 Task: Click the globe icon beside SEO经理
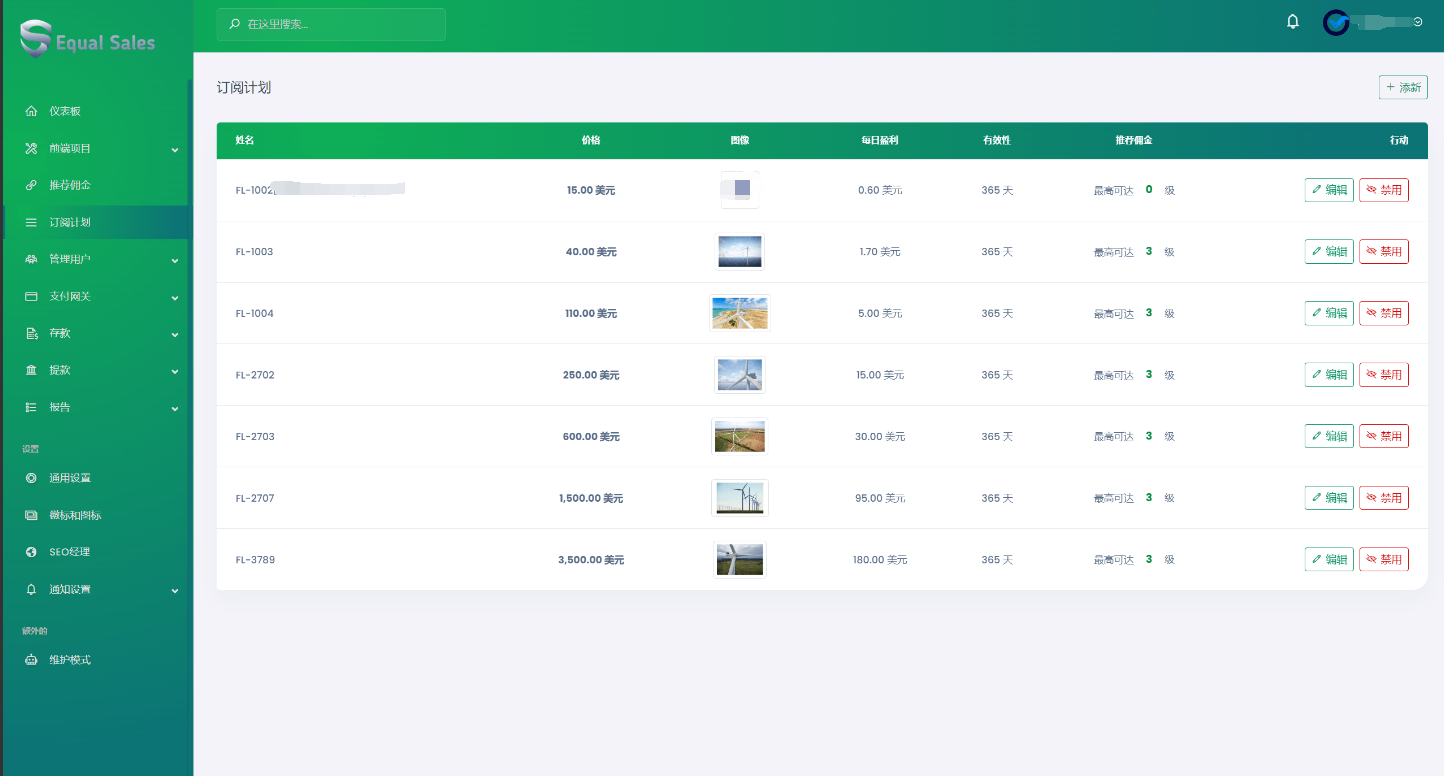(x=31, y=552)
